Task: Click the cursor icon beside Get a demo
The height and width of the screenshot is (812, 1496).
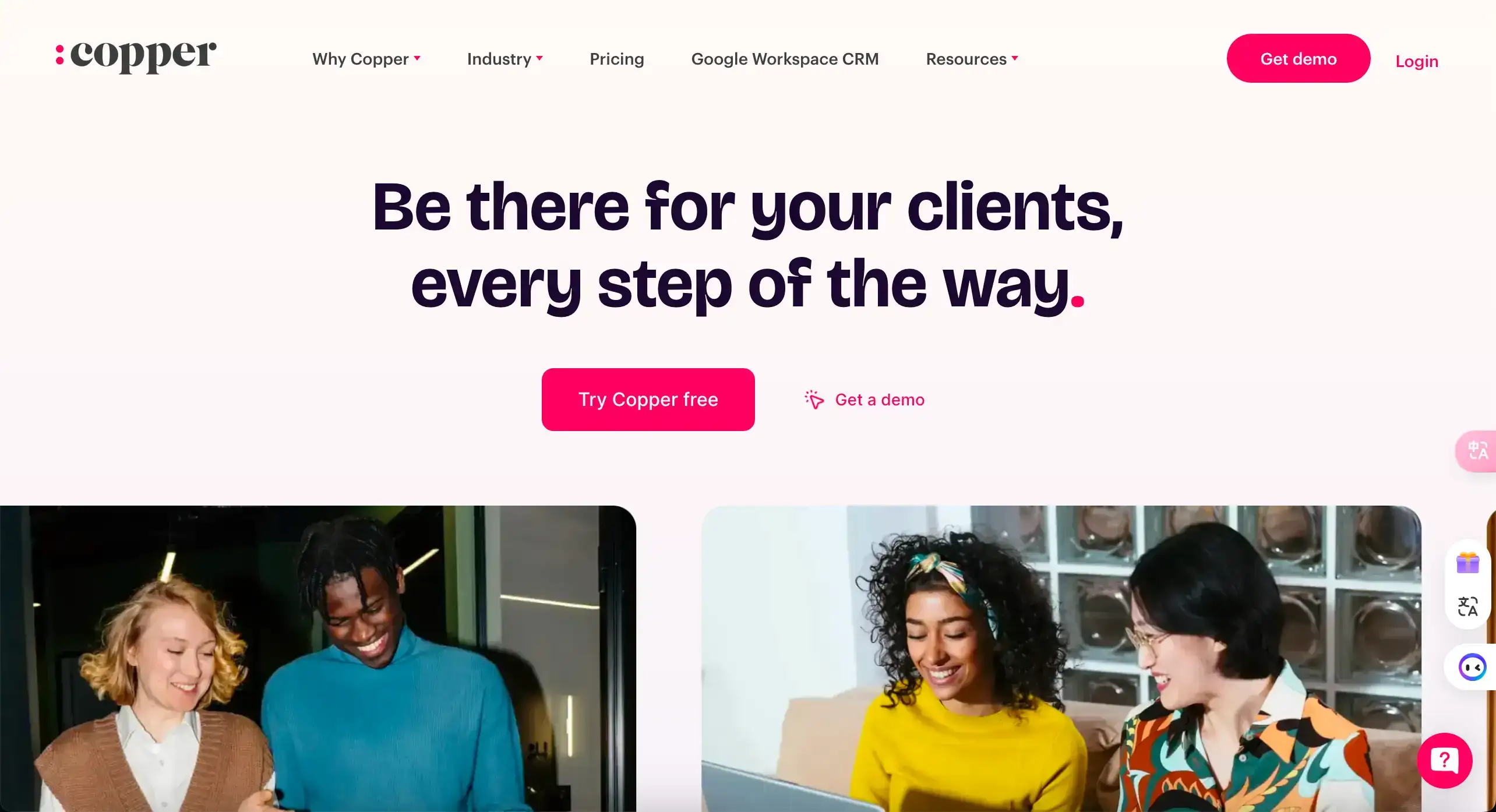Action: 814,400
